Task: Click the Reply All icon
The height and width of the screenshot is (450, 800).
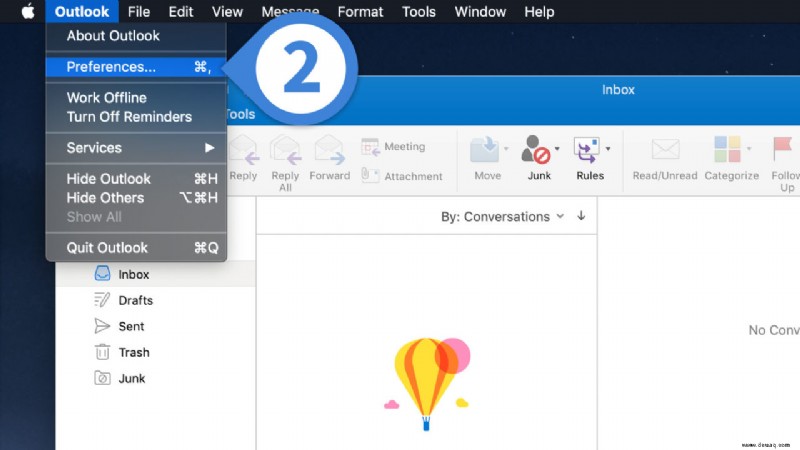Action: [x=285, y=151]
